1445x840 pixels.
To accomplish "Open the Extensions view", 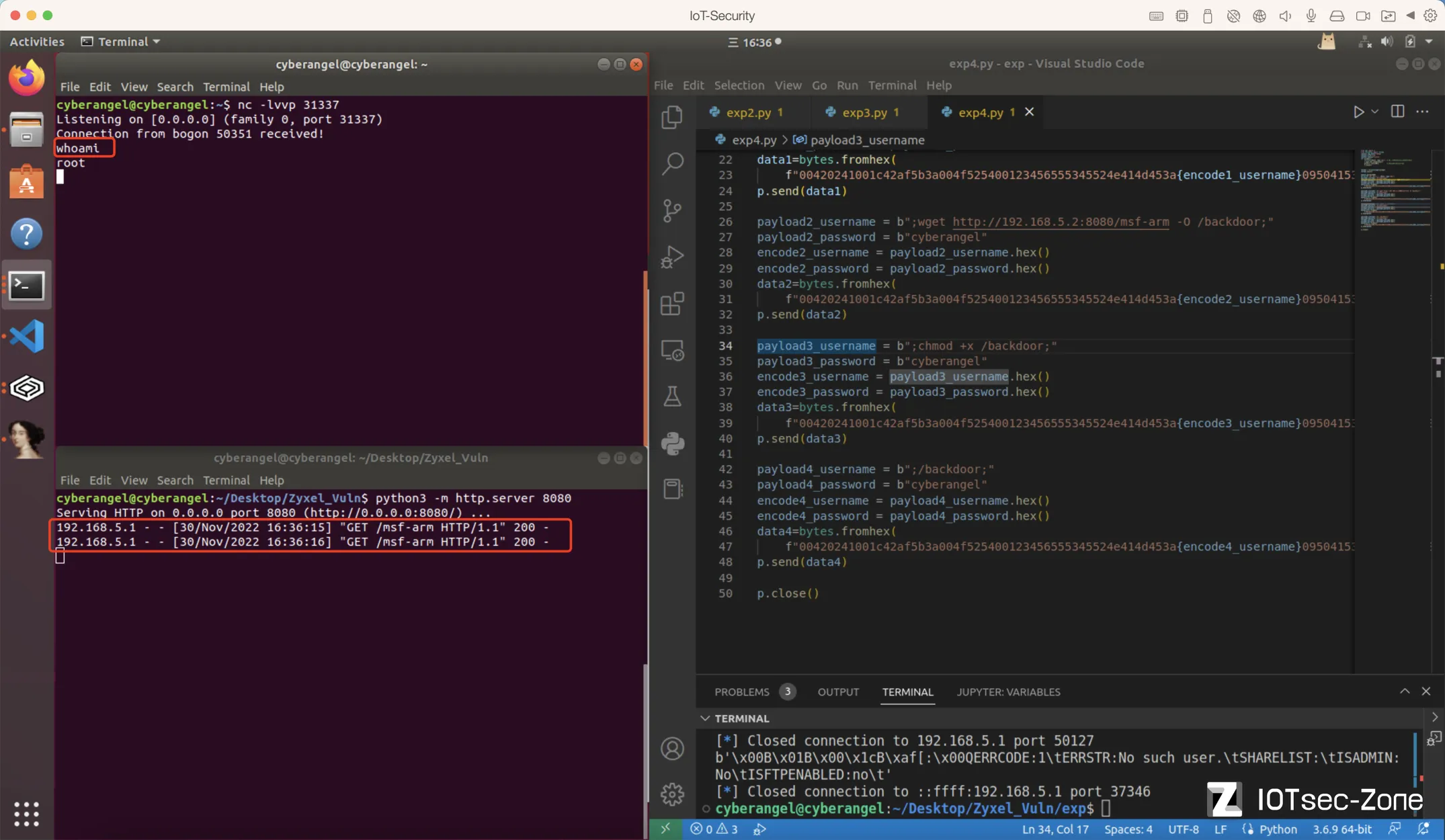I will coord(672,304).
